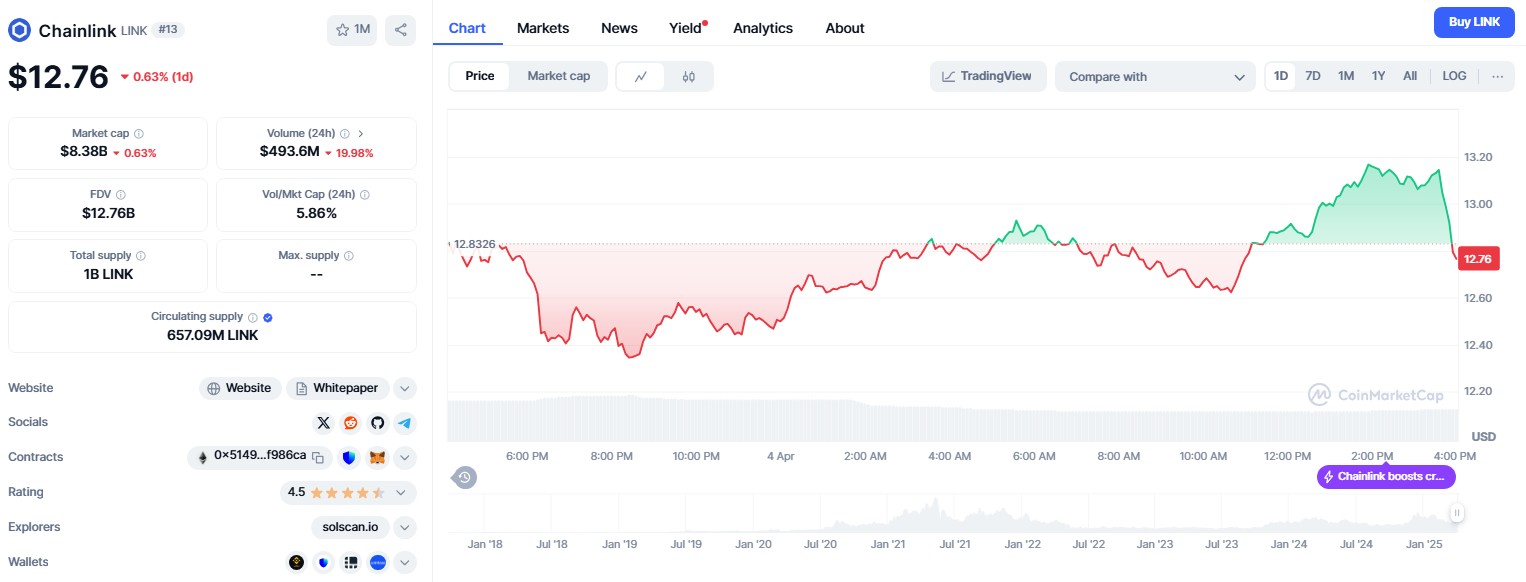
Task: Open Chainlink's Telegram channel
Action: click(404, 422)
